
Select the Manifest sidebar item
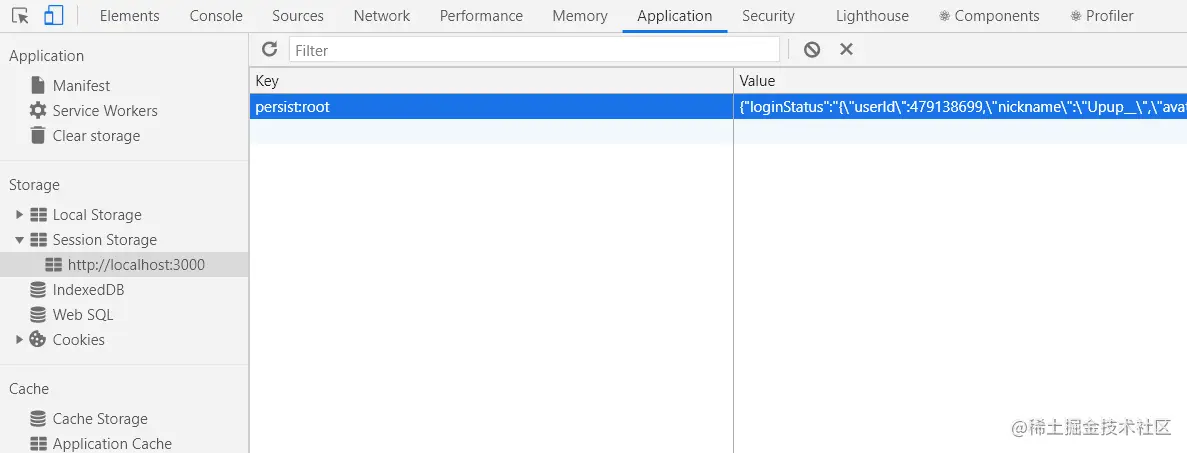81,86
